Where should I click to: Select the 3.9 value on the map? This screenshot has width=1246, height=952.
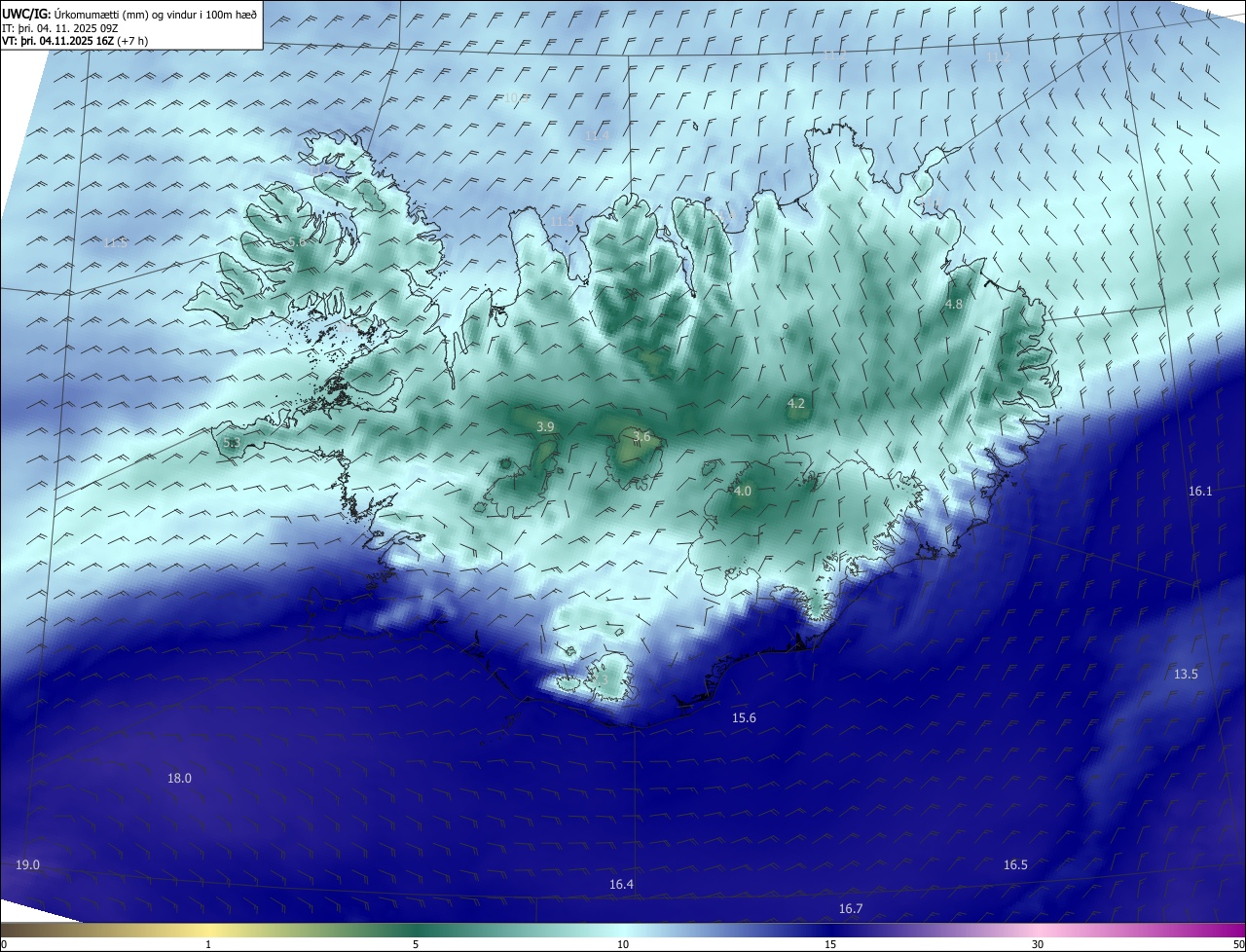(x=546, y=426)
